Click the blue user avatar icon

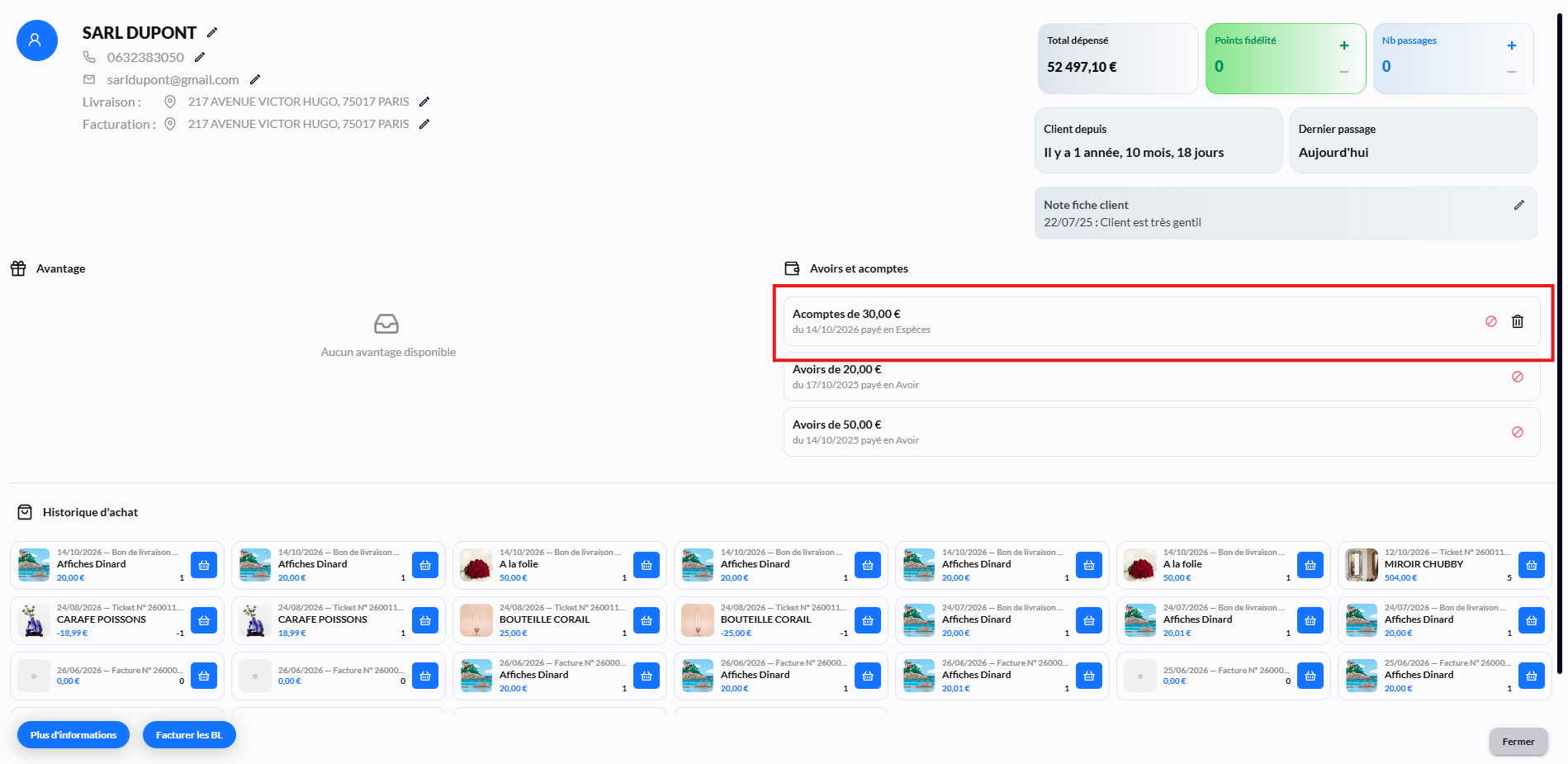tap(37, 40)
